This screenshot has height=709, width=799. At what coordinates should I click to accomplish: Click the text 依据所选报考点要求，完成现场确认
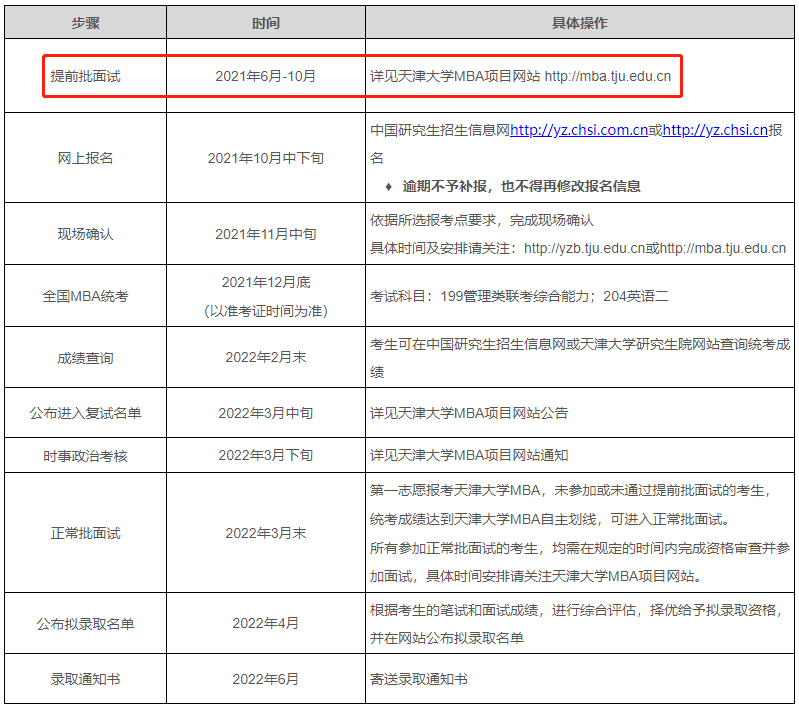(x=482, y=220)
